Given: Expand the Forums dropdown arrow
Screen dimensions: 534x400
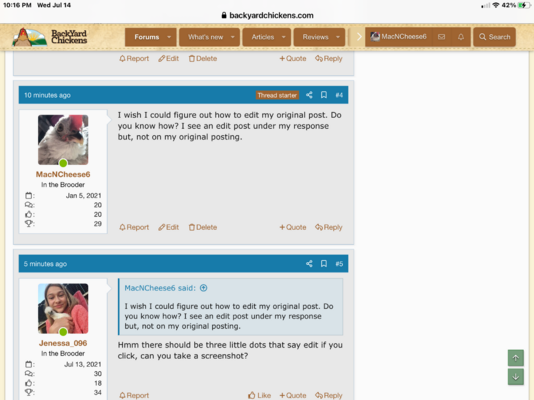Looking at the screenshot, I should point(169,37).
